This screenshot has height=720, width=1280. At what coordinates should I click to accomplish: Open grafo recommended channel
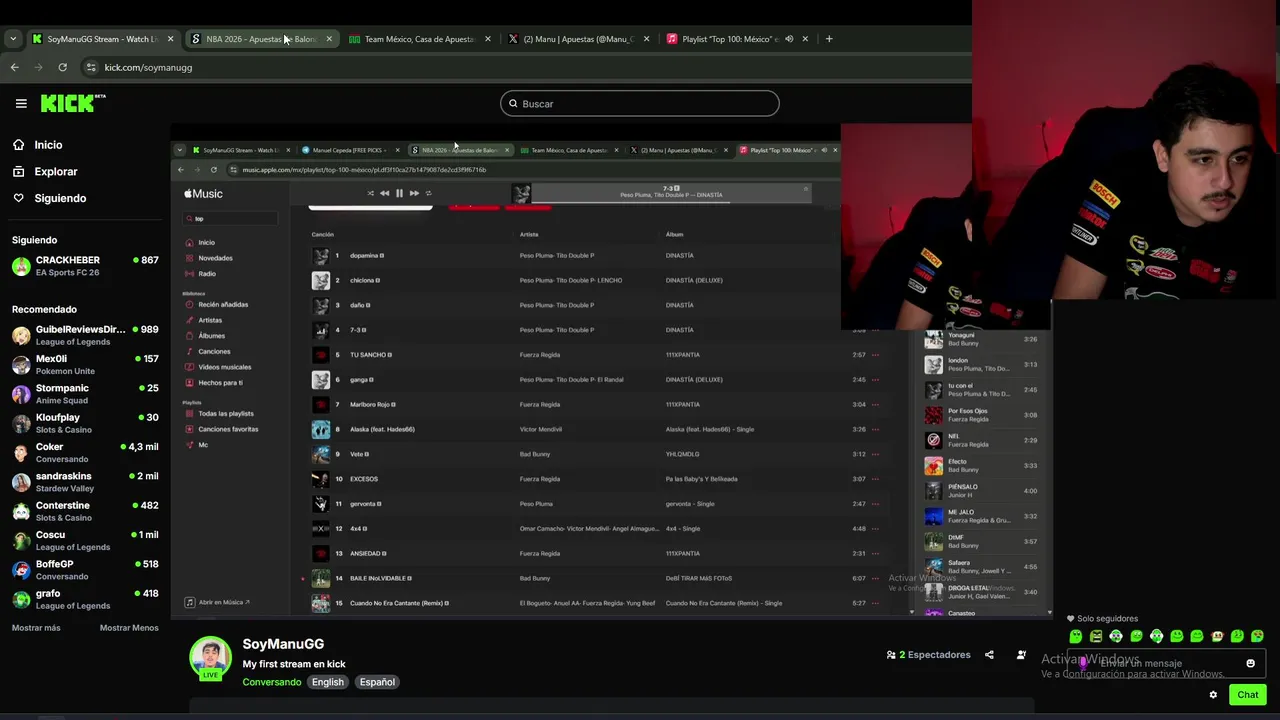(x=85, y=599)
